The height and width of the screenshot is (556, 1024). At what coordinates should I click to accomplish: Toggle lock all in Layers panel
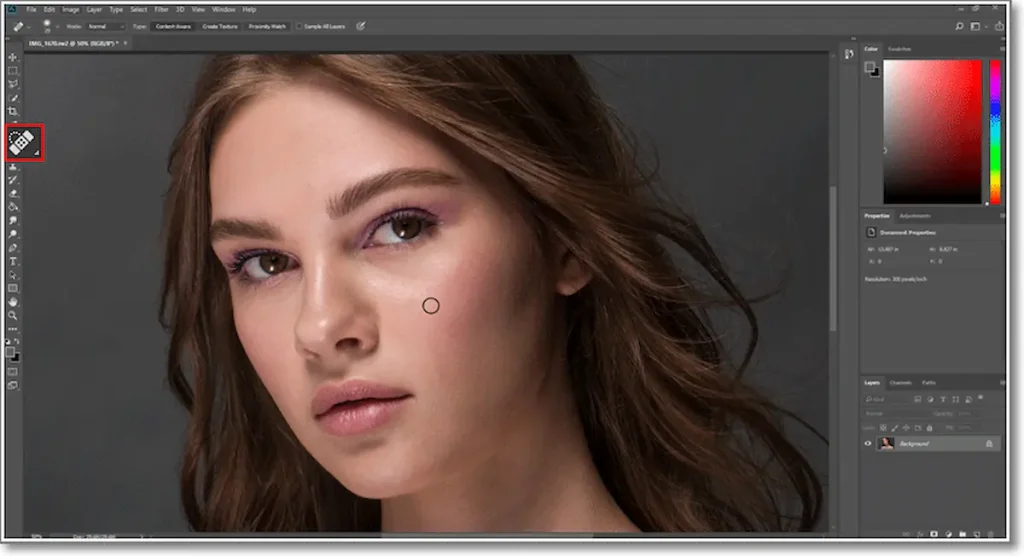(929, 428)
